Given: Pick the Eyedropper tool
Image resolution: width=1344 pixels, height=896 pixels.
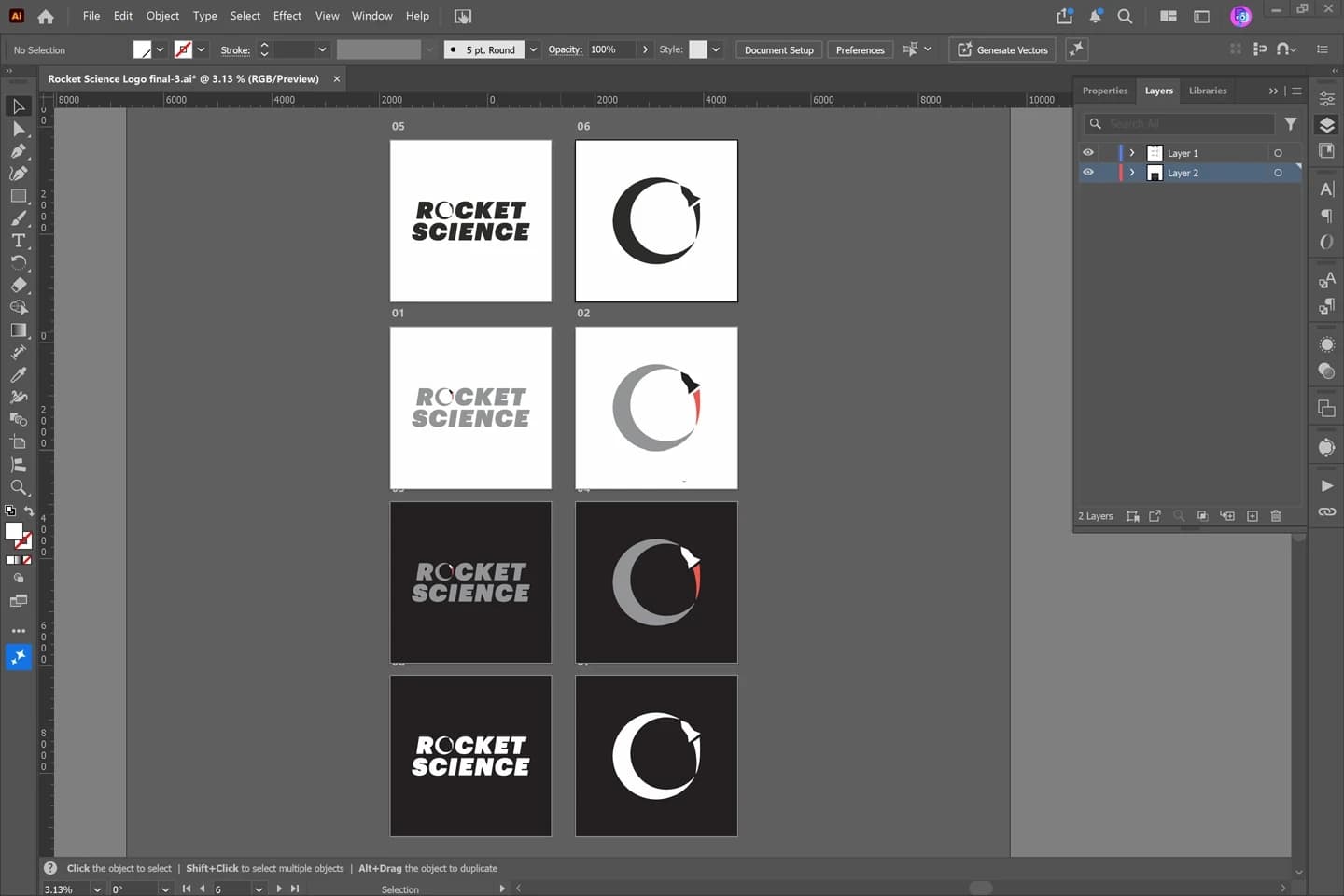Looking at the screenshot, I should 19,375.
